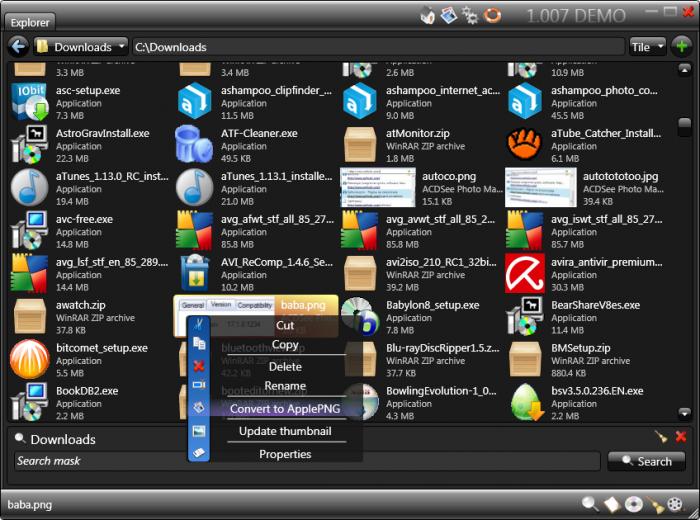Open the Tile view mode dropdown

coord(648,47)
